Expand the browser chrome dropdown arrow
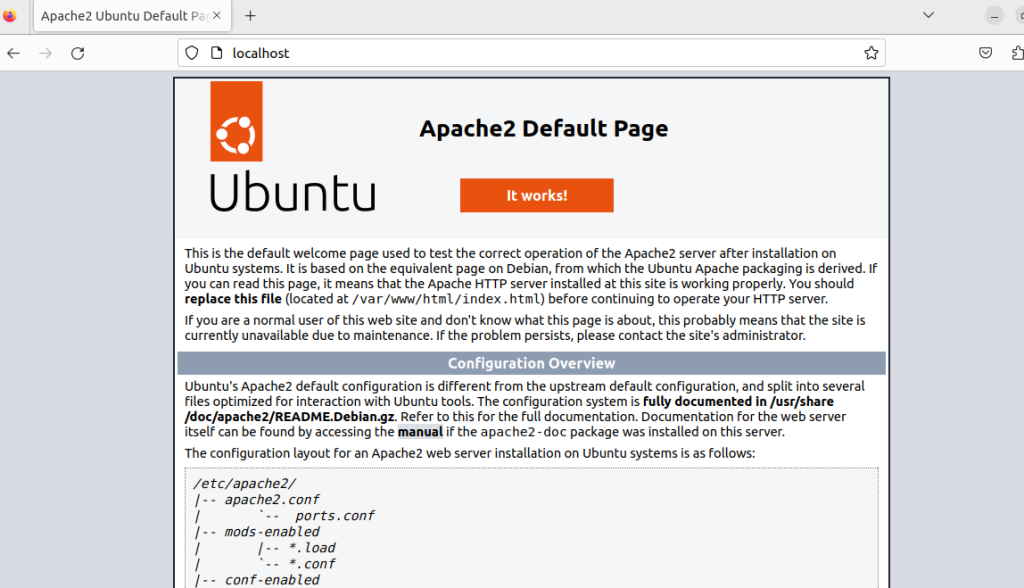This screenshot has width=1024, height=588. click(928, 15)
